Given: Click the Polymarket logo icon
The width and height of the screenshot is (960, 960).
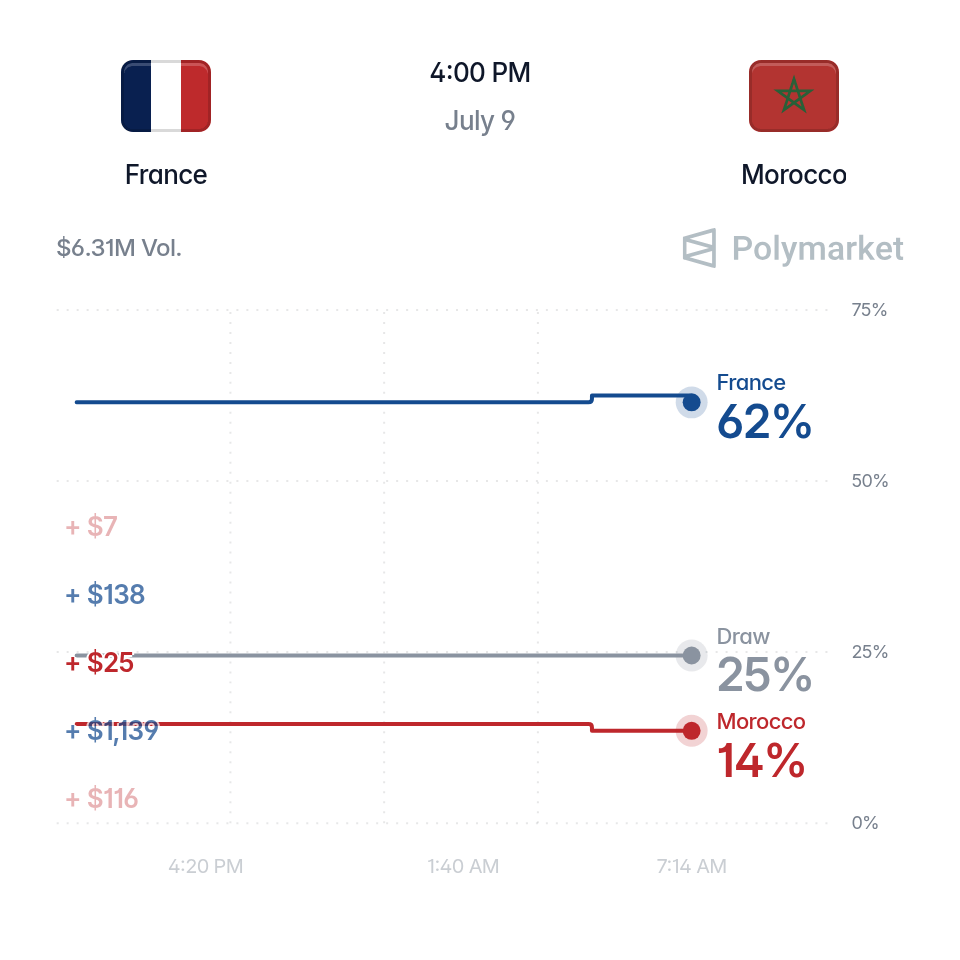Looking at the screenshot, I should [699, 248].
